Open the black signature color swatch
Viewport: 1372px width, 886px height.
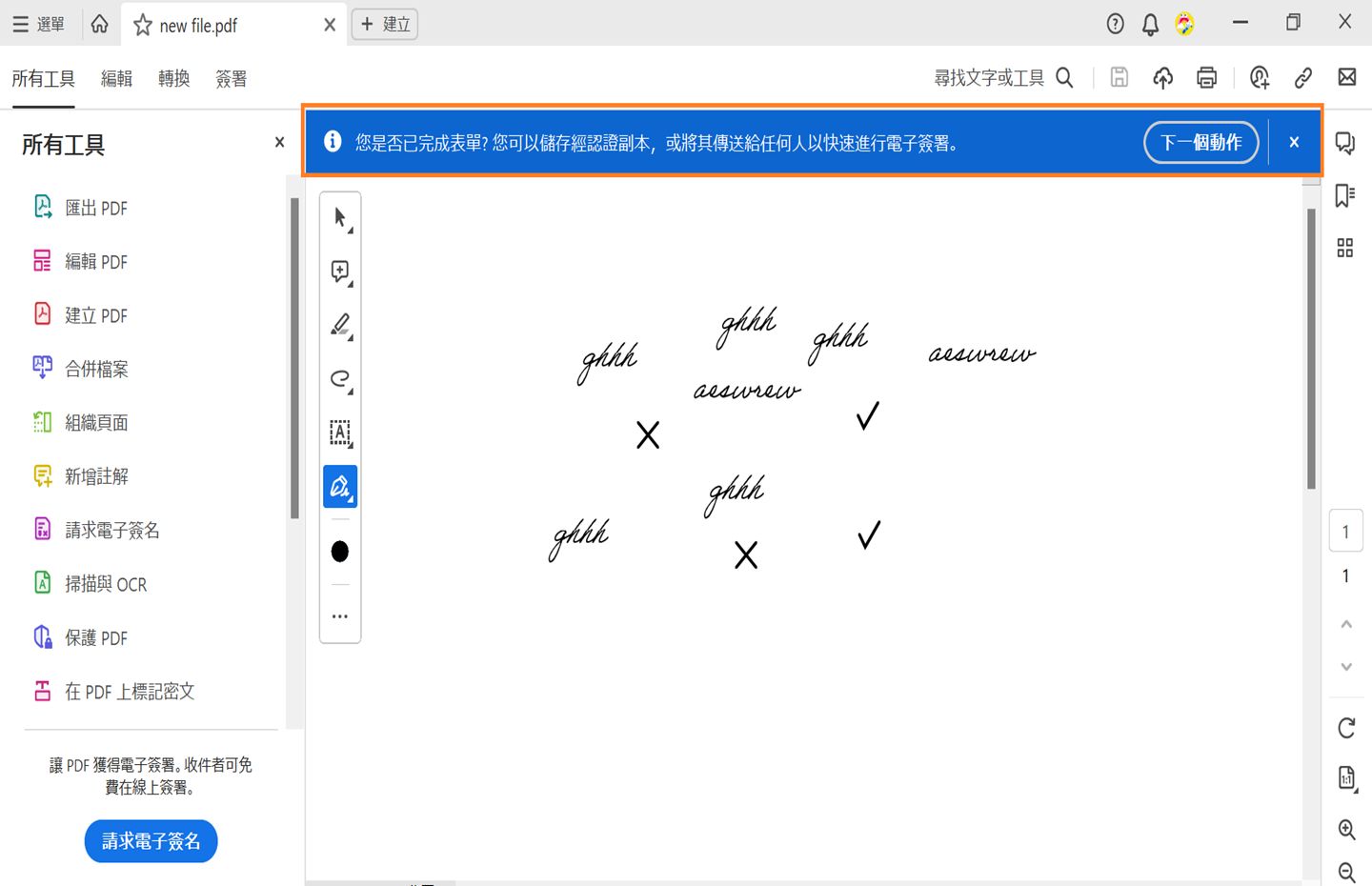(339, 551)
